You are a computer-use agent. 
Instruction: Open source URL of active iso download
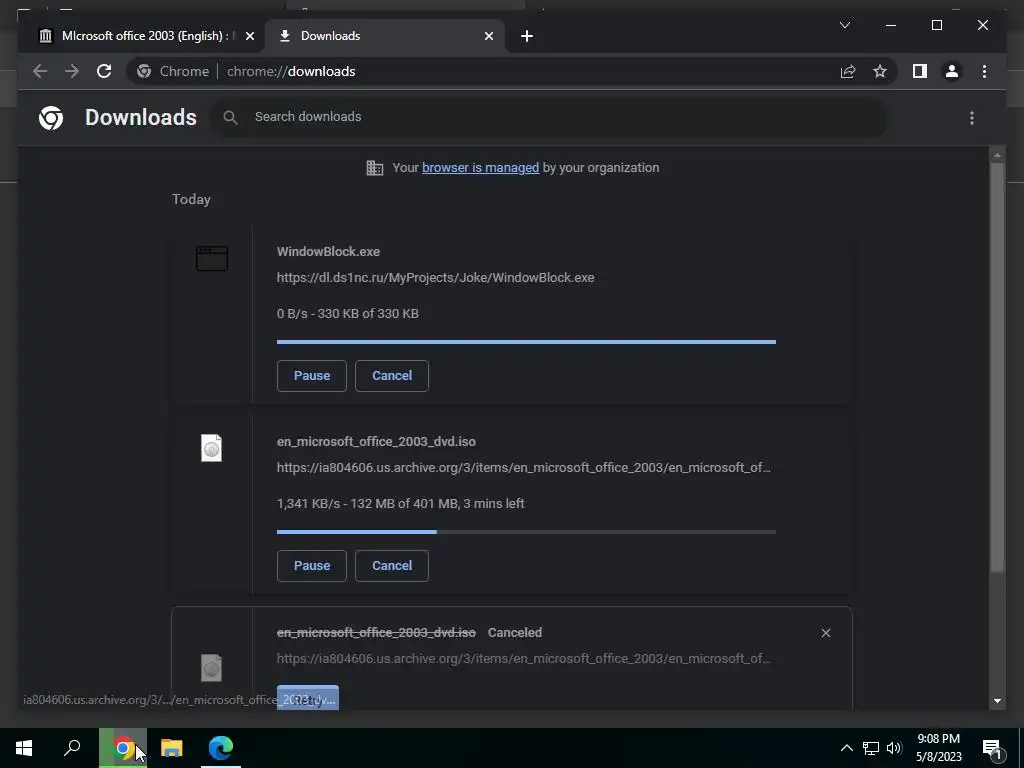pos(523,468)
